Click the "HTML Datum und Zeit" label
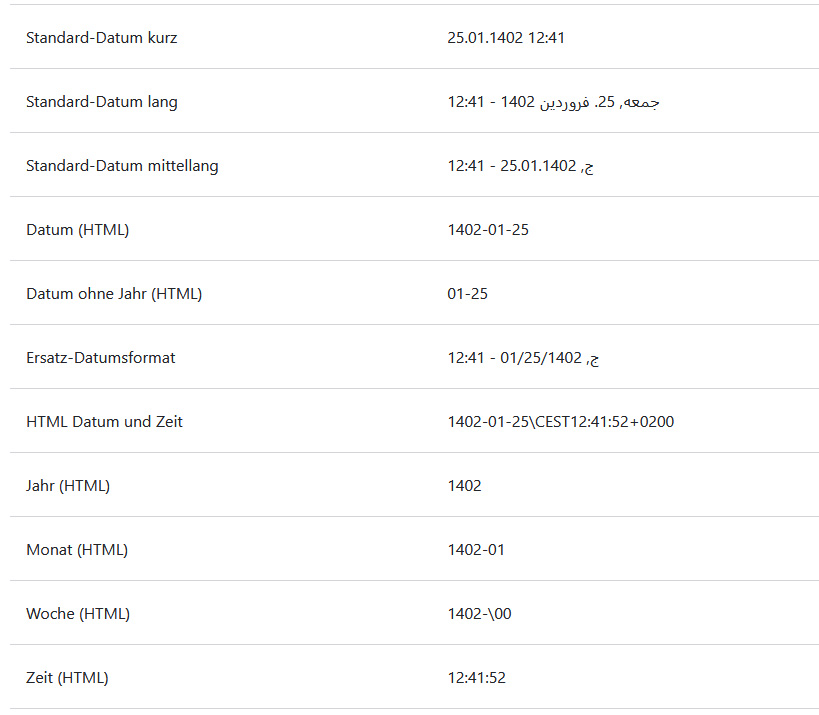Viewport: 819px width, 715px height. [x=104, y=422]
